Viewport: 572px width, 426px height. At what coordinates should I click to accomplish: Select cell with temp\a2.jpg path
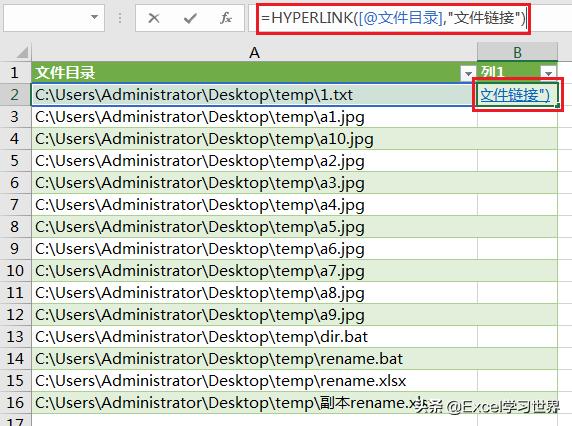pos(254,160)
